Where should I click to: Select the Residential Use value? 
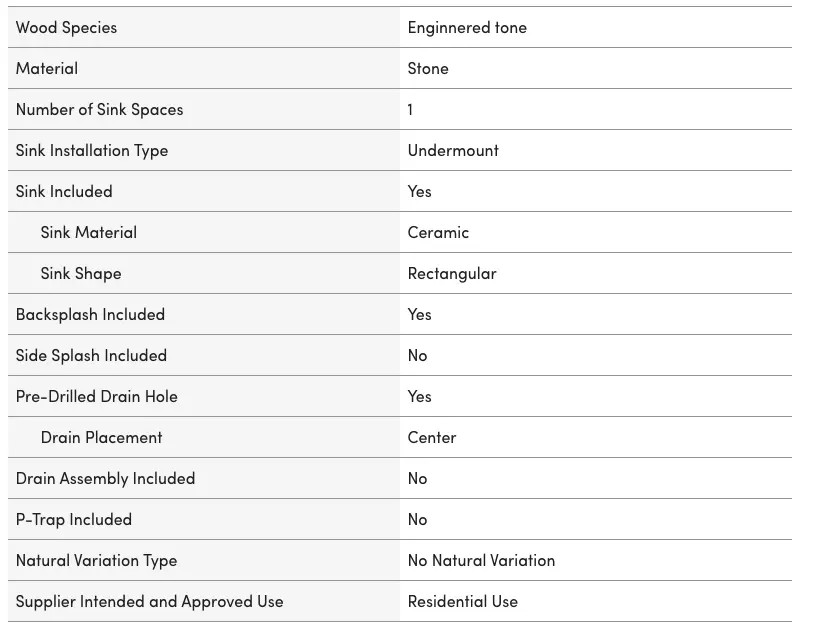463,601
